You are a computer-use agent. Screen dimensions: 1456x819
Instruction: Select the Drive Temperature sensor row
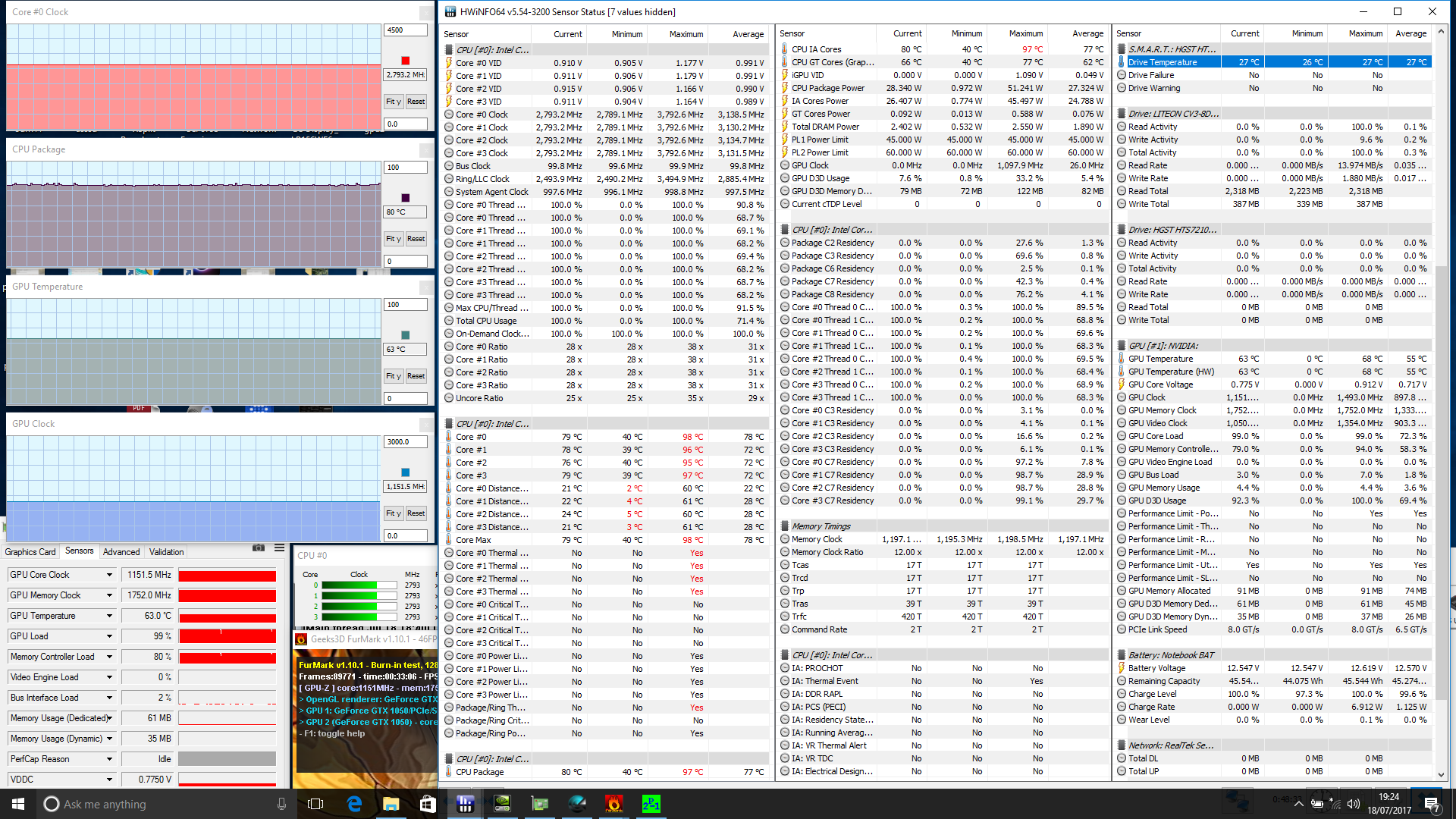click(1163, 62)
